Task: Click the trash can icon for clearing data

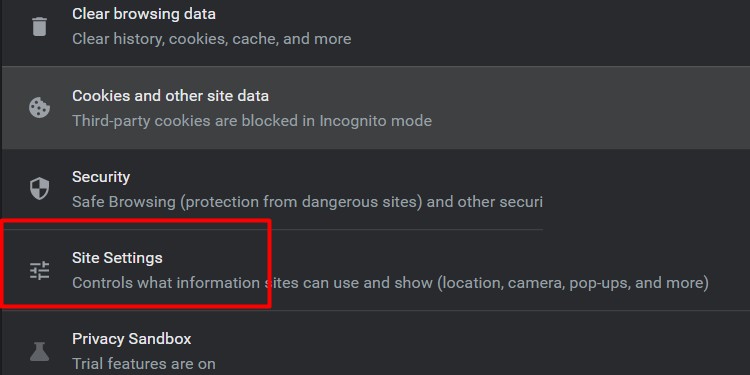Action: click(x=39, y=26)
